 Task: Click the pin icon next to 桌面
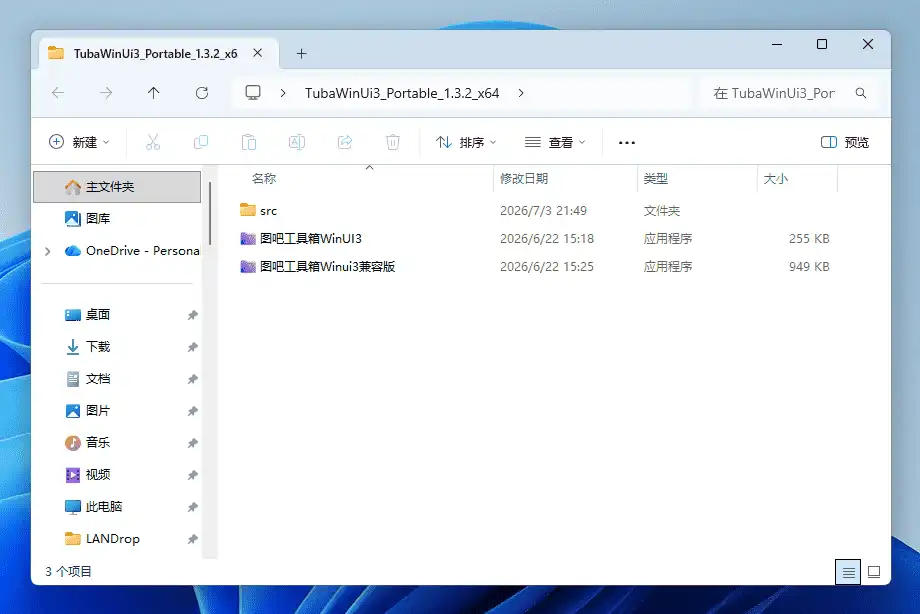click(192, 315)
